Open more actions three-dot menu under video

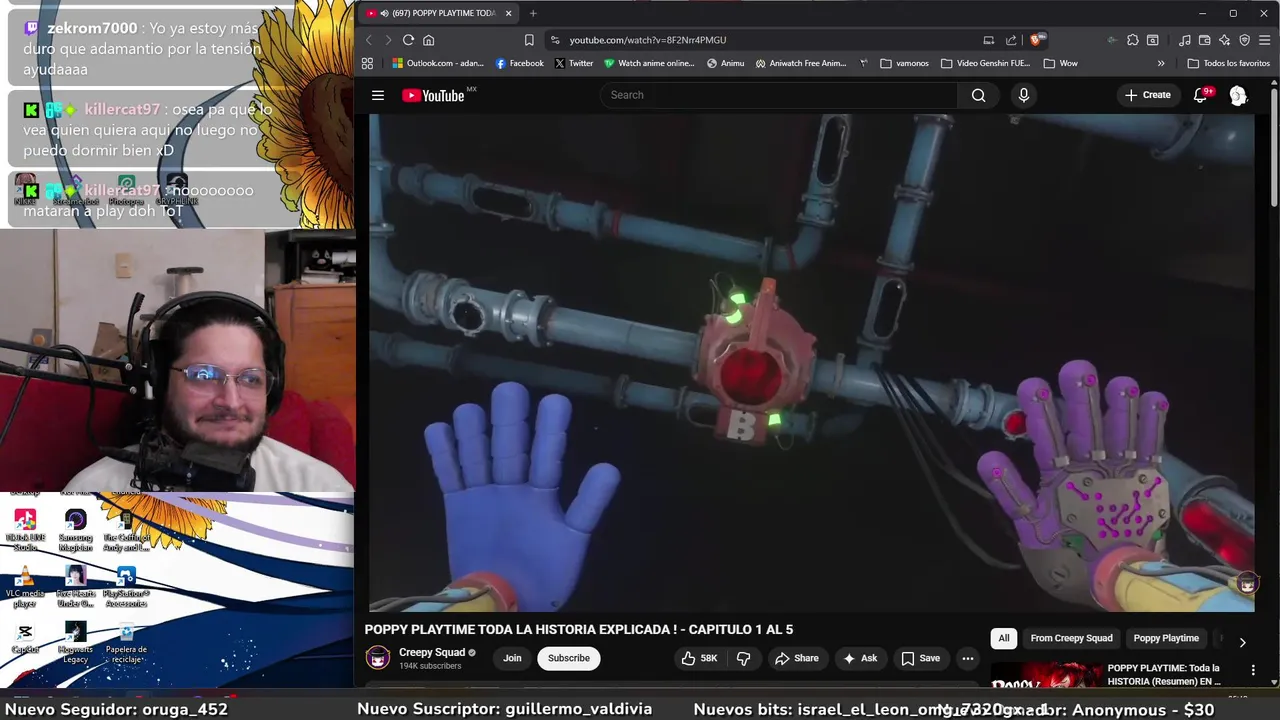(967, 658)
